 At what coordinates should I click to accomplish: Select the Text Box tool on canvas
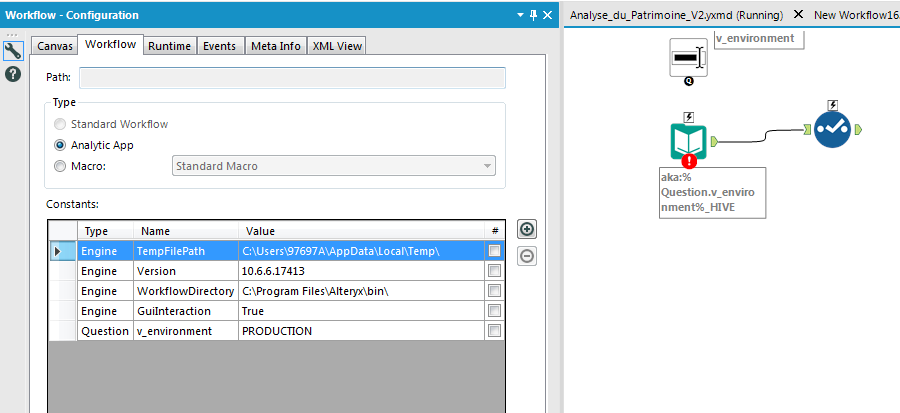tap(688, 57)
